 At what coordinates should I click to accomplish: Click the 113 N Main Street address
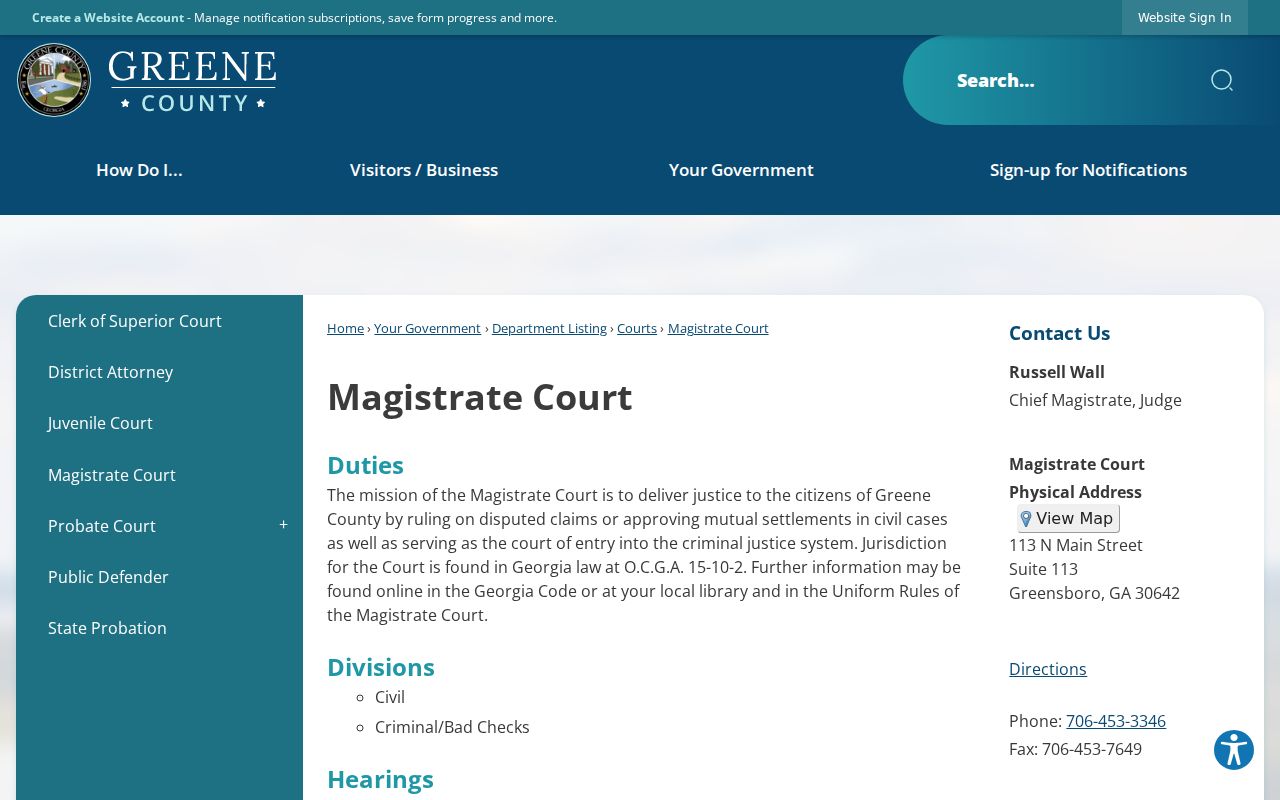(x=1076, y=545)
